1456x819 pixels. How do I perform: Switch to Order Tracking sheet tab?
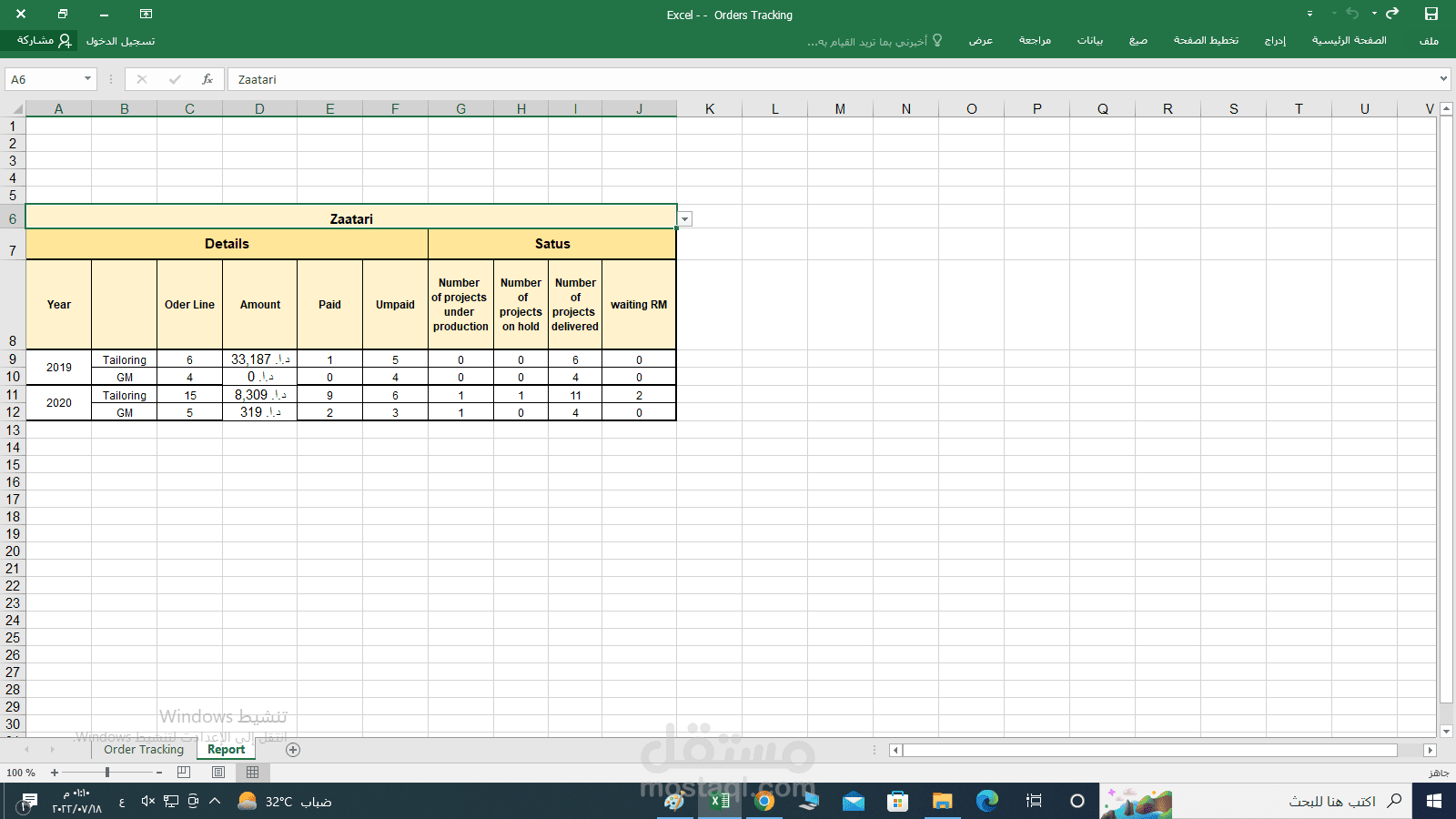144,750
